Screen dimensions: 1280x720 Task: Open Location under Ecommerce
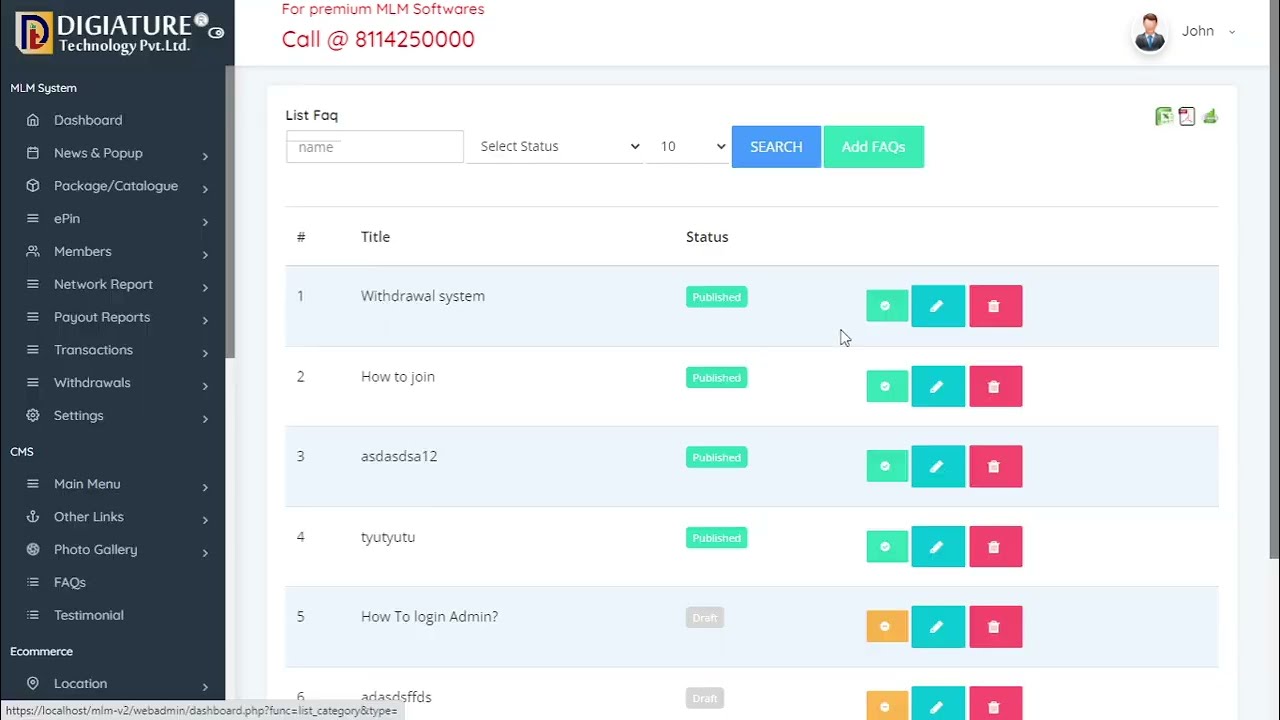(80, 684)
